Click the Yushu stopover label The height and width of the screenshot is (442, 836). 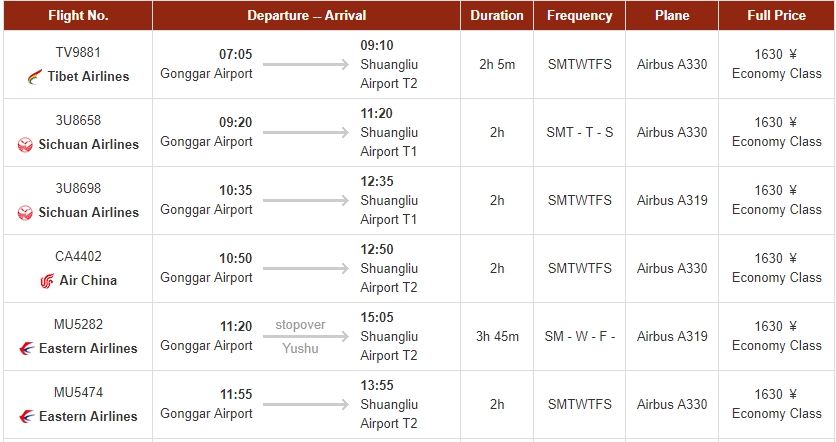[300, 348]
